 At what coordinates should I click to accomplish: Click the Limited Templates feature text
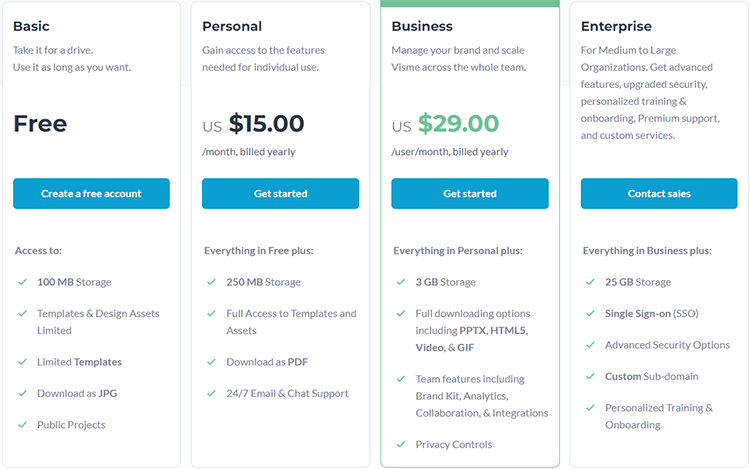tap(79, 362)
